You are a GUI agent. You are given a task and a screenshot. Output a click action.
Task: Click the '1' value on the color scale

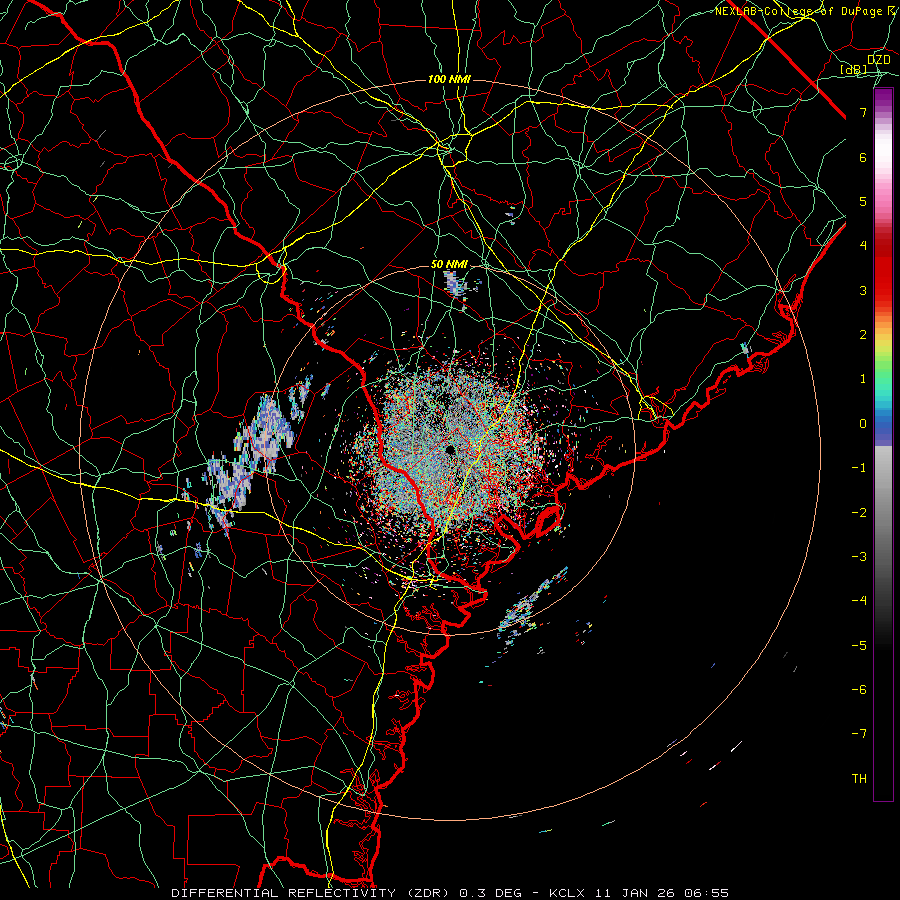point(863,379)
